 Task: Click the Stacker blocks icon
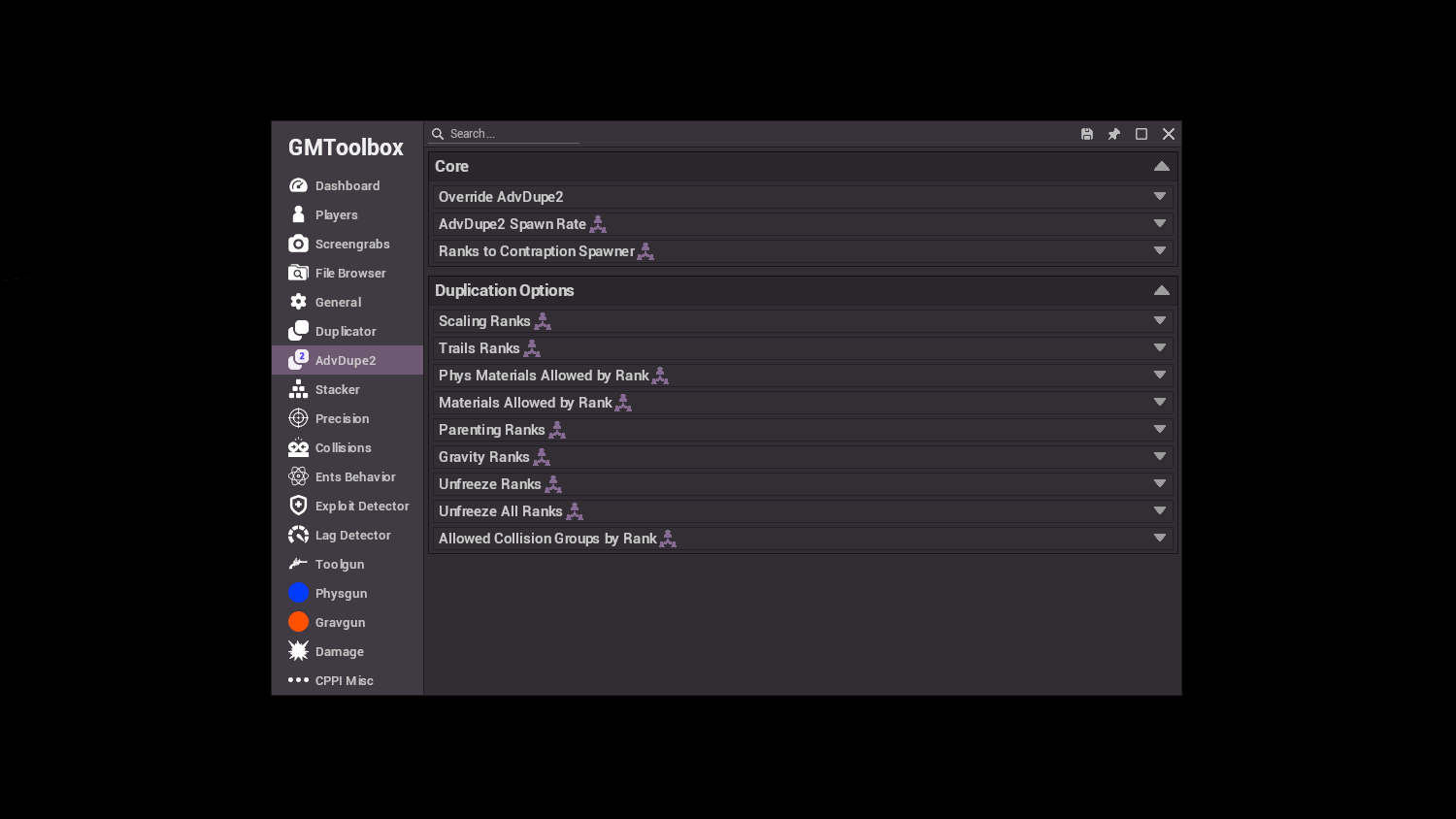(298, 389)
